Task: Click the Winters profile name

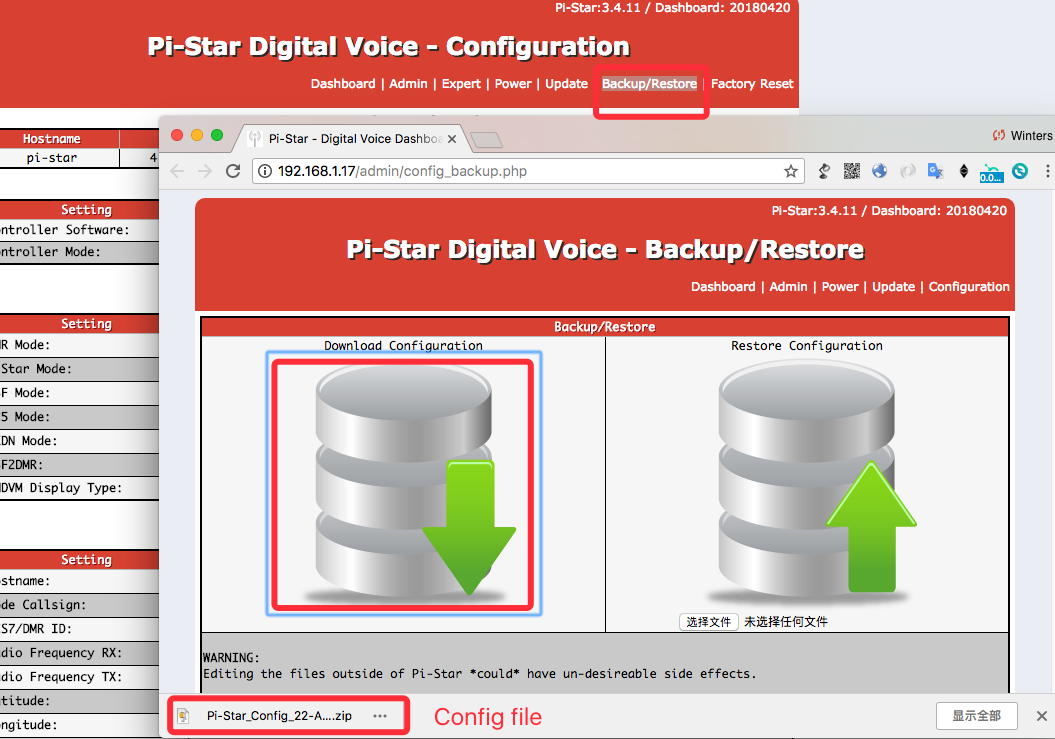Action: point(1031,135)
